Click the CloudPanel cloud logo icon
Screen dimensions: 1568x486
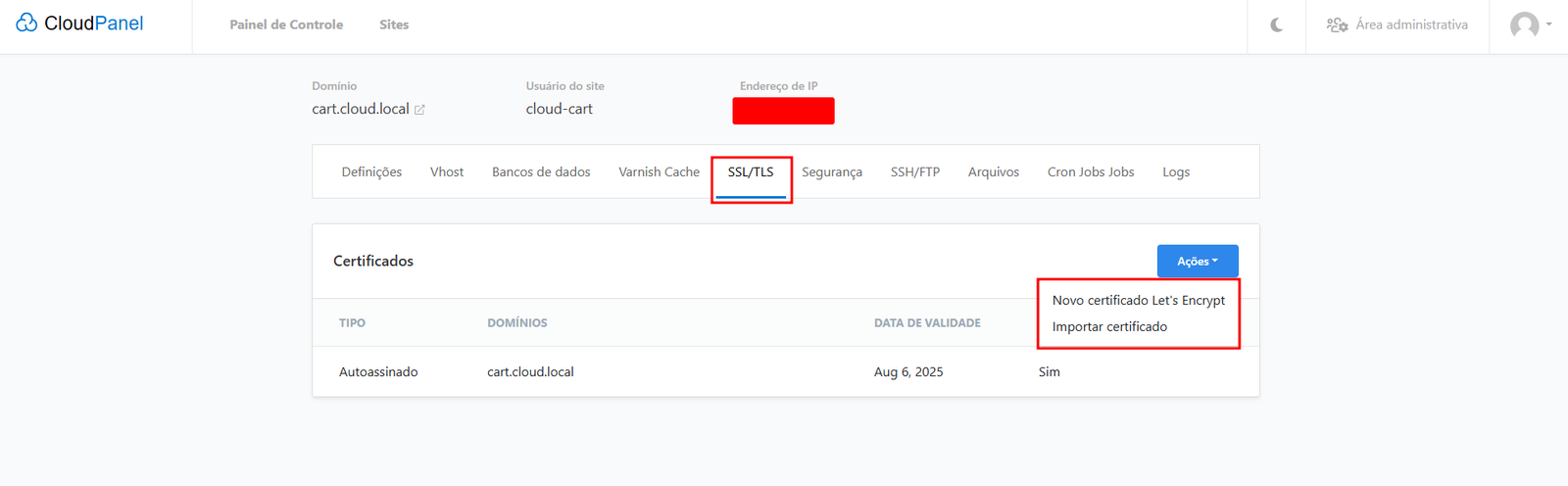26,24
